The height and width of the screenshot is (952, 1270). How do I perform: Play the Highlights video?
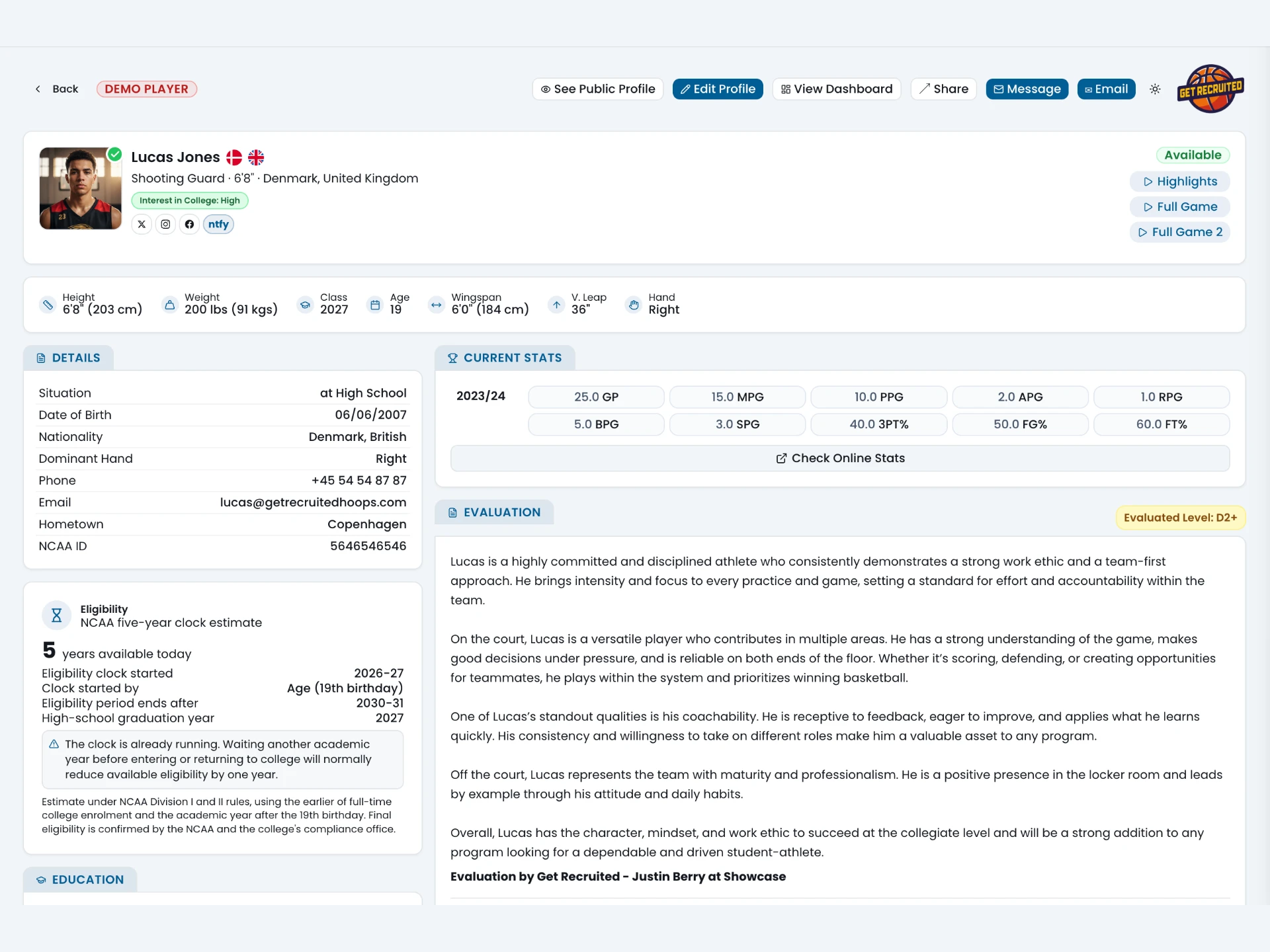click(1180, 182)
